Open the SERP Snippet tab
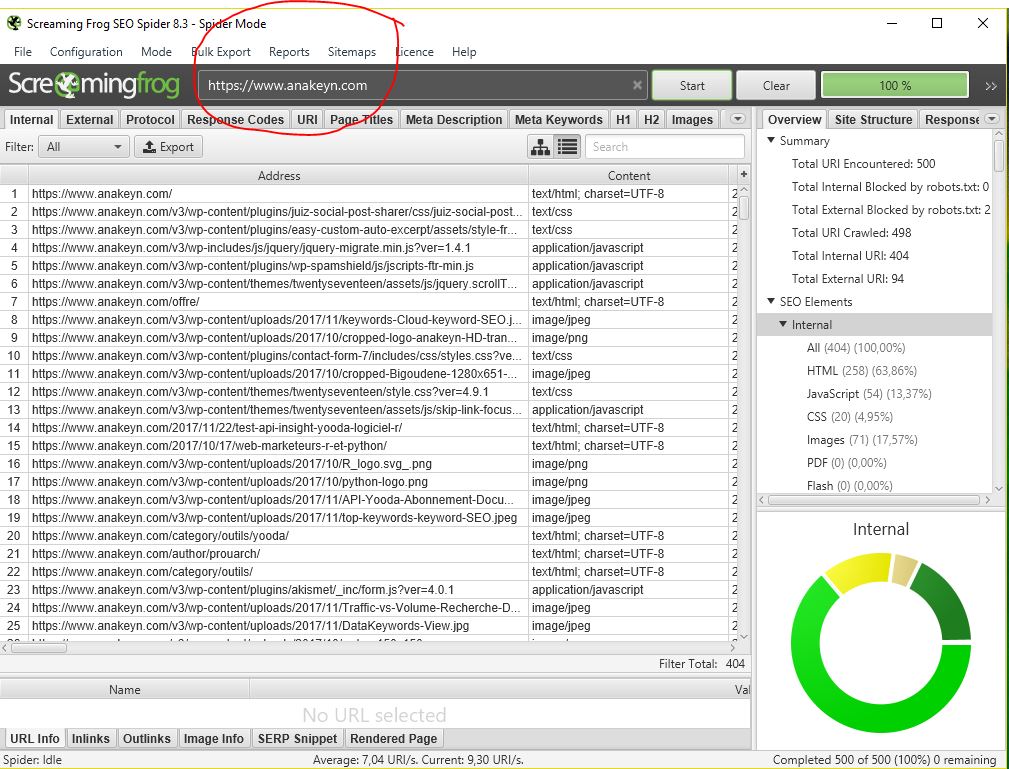 pyautogui.click(x=297, y=739)
